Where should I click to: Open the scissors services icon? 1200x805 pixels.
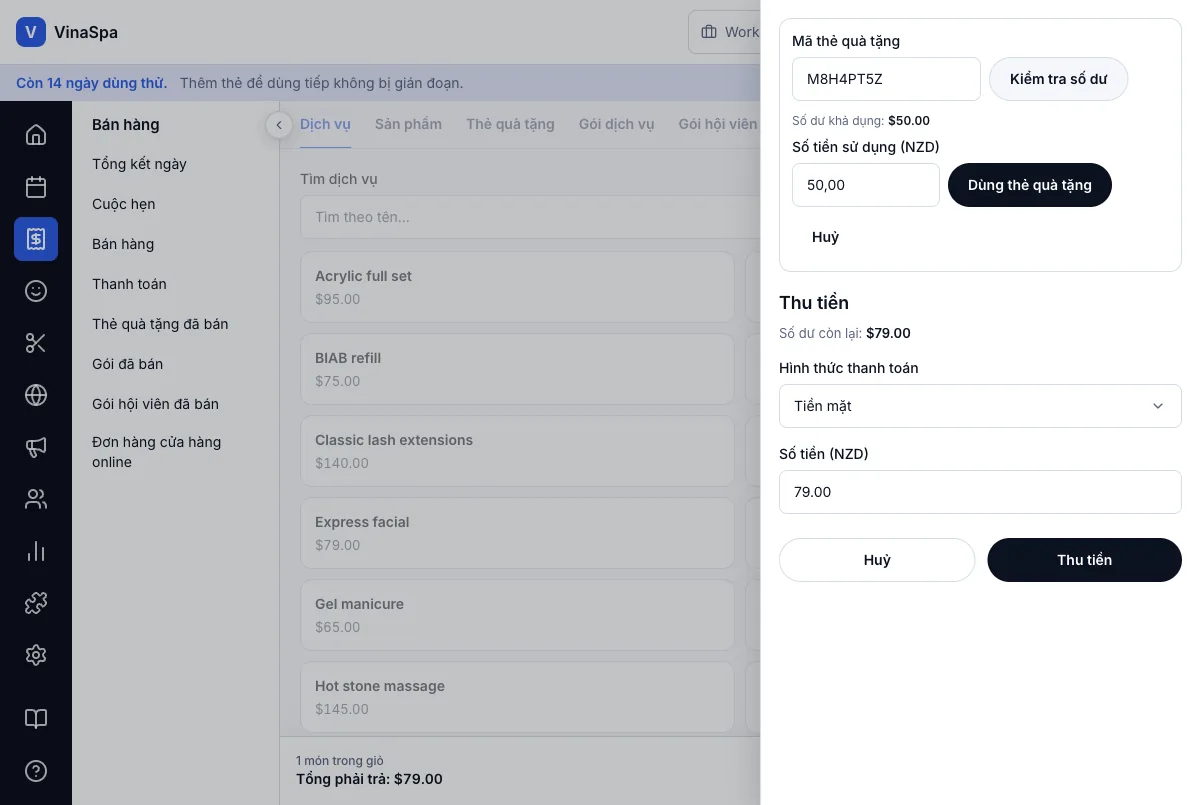click(36, 343)
